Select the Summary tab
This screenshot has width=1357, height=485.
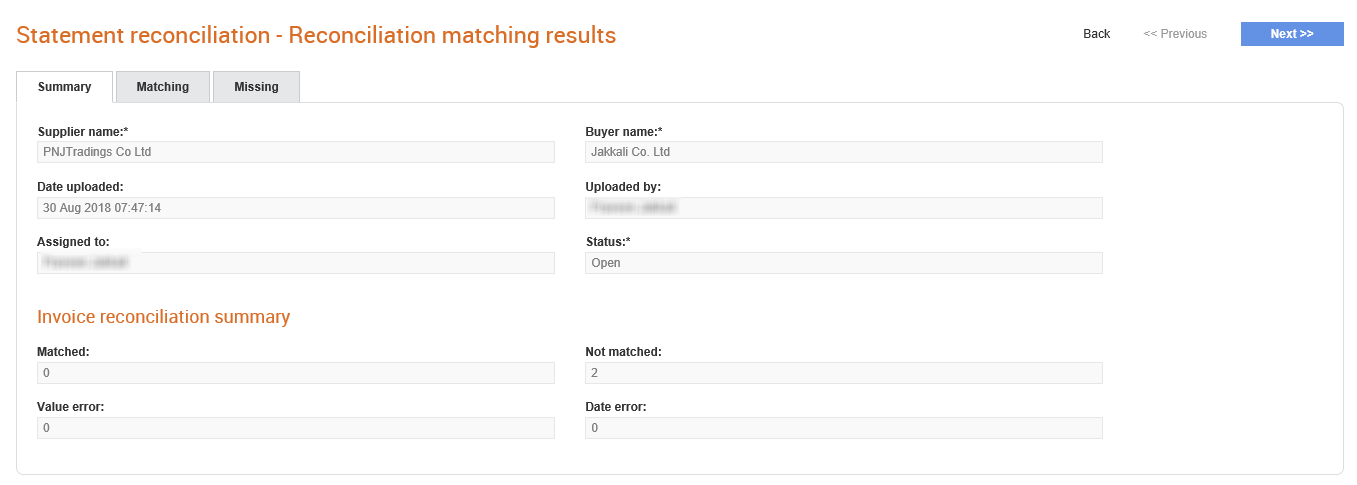(65, 87)
